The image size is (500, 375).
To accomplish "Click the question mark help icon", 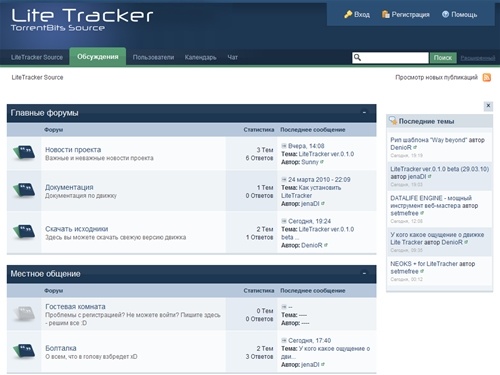I will (x=445, y=14).
